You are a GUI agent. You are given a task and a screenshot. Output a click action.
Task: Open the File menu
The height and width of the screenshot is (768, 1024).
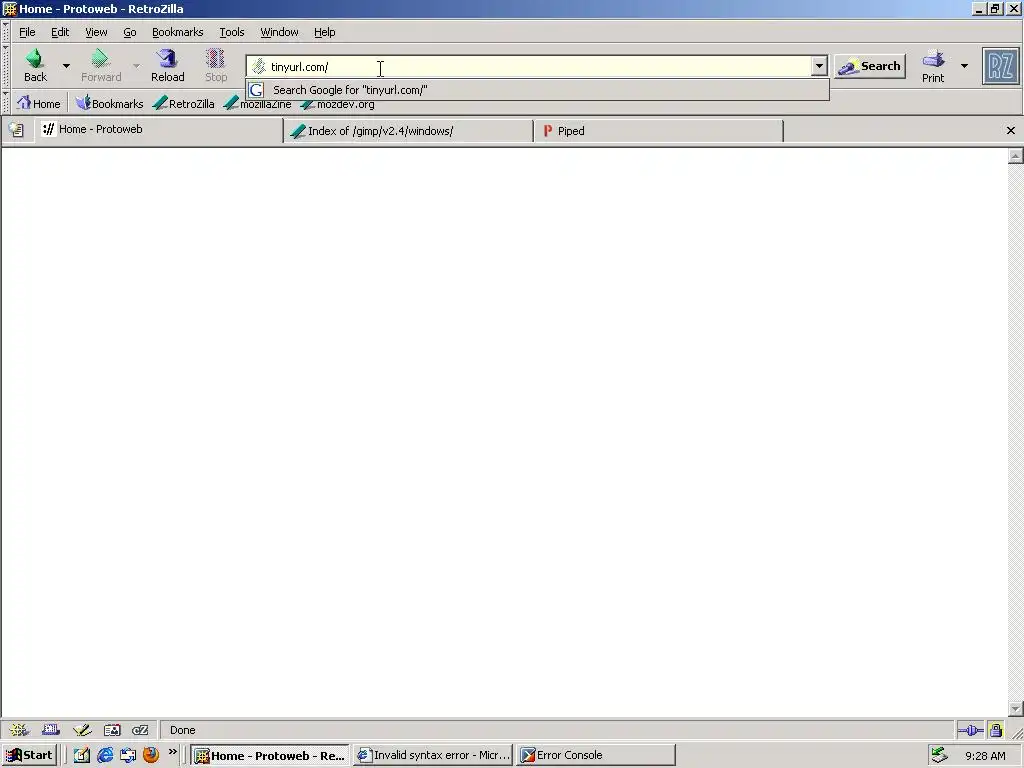tap(27, 32)
